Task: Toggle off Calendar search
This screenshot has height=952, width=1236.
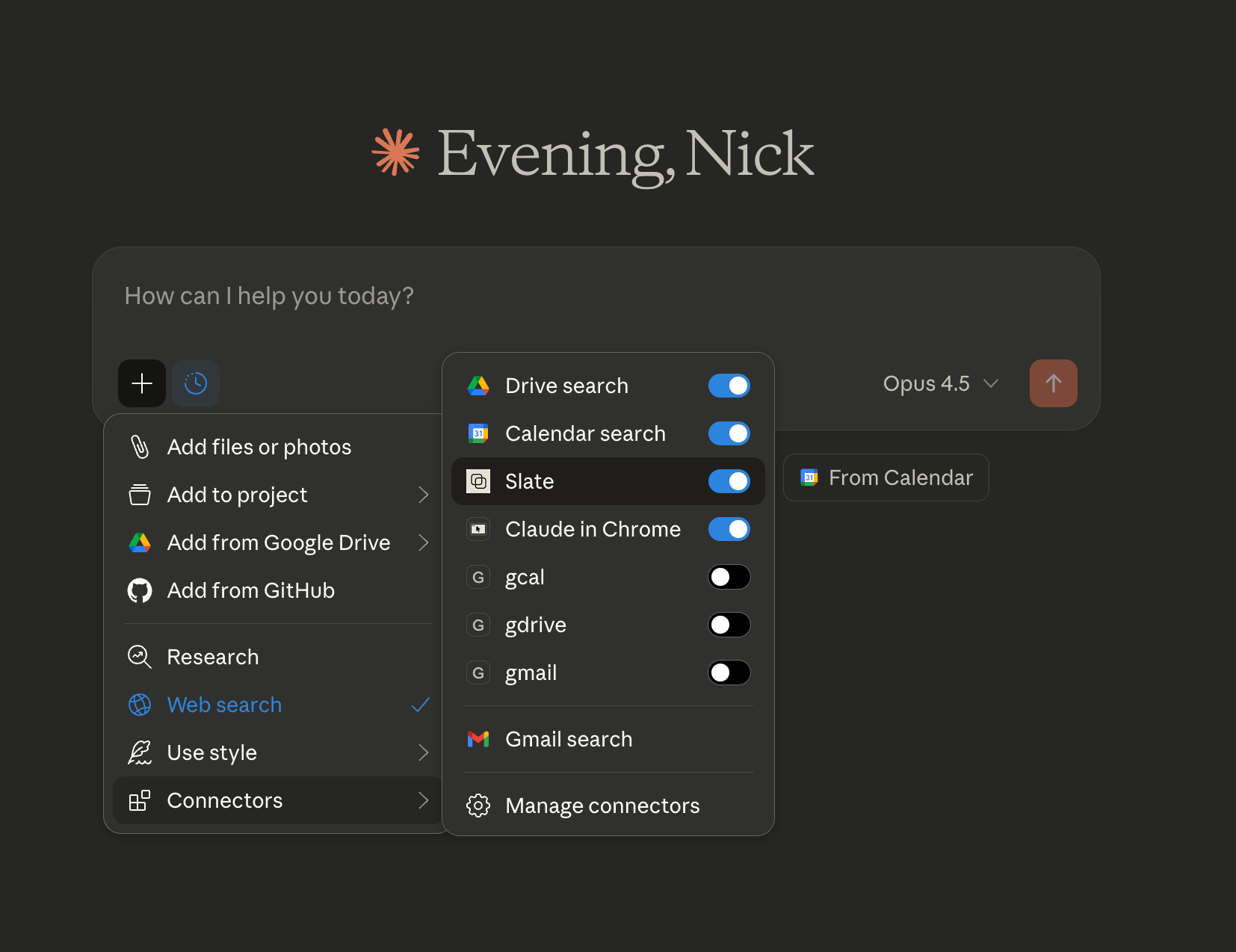Action: pos(729,433)
